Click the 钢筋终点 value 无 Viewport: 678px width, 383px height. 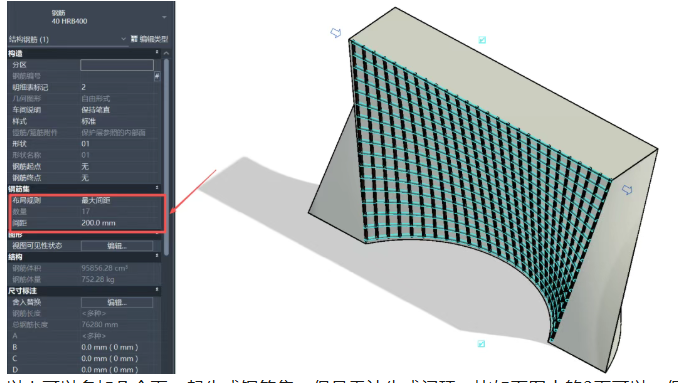tap(85, 178)
